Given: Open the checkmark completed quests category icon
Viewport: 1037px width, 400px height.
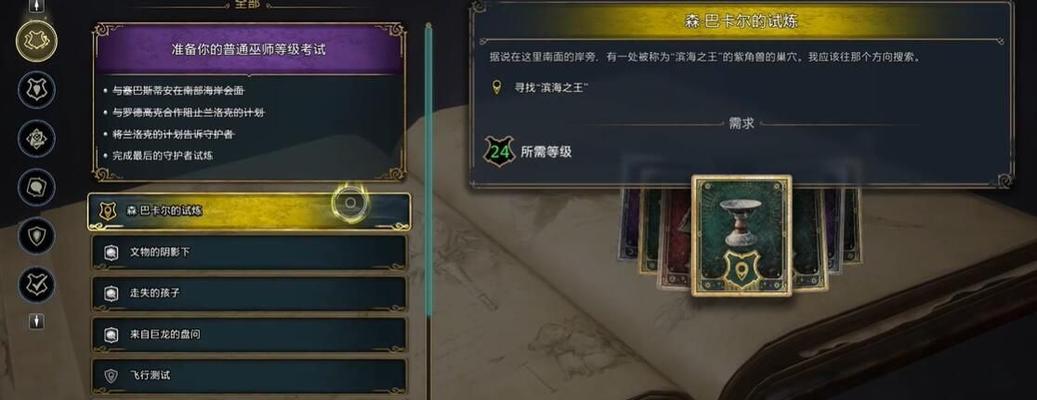Looking at the screenshot, I should coord(36,285).
